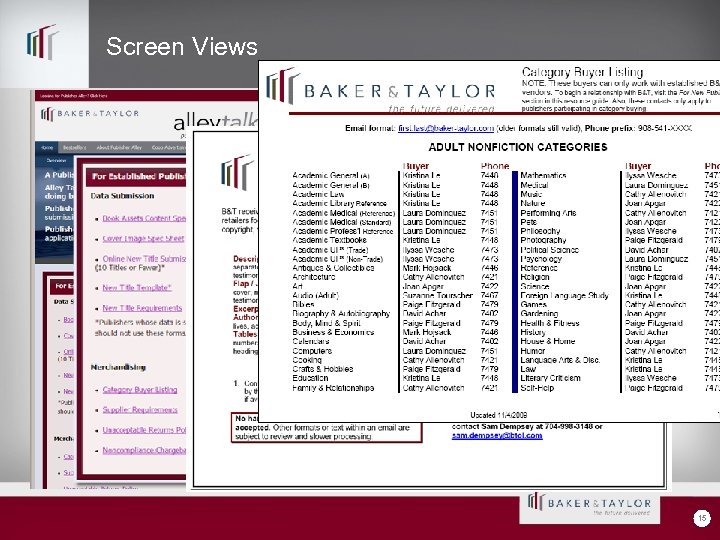Click the 'Crafts & Hobbies' category row
720x540 pixels.
(323, 369)
